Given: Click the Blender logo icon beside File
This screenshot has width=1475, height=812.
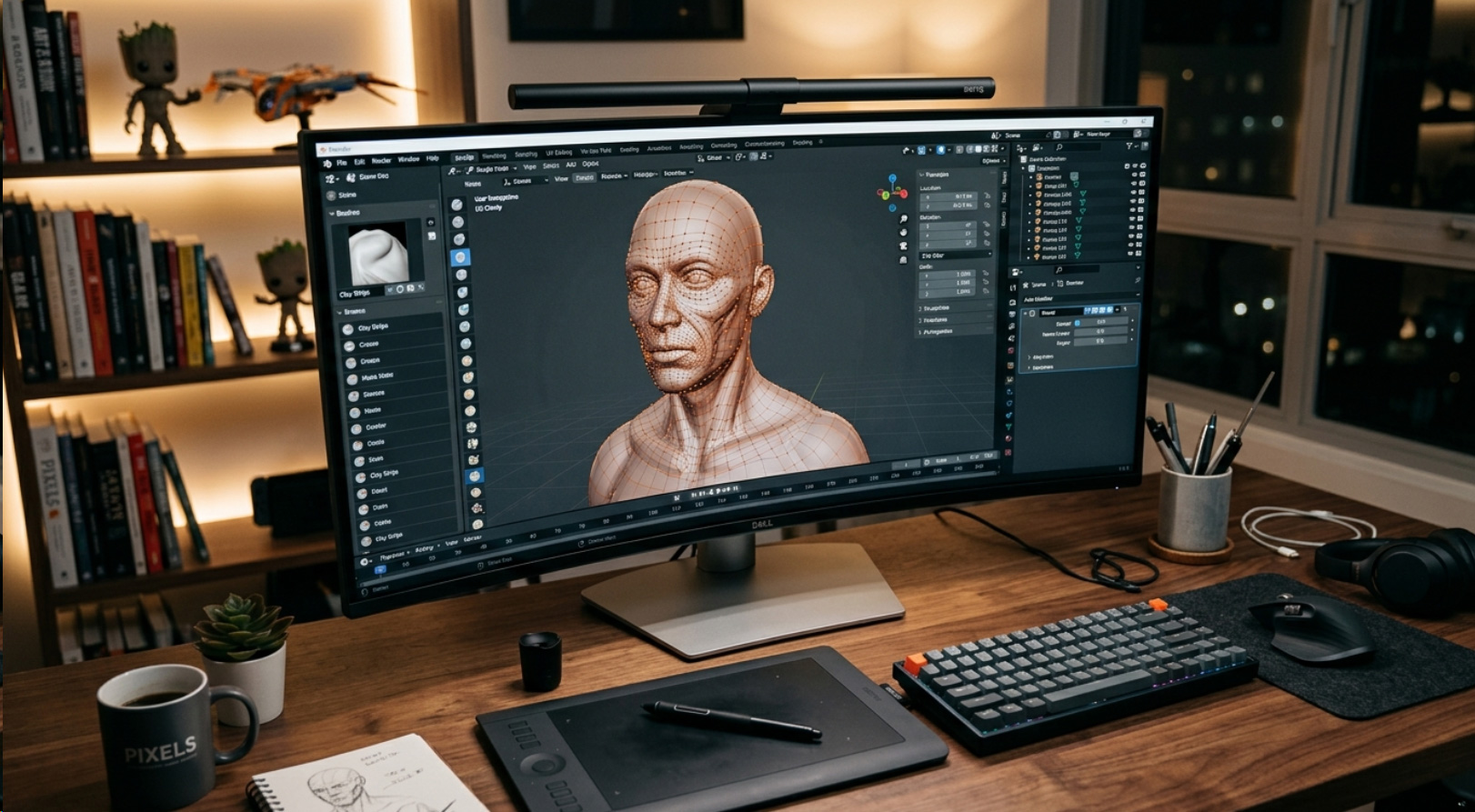Looking at the screenshot, I should pyautogui.click(x=327, y=164).
